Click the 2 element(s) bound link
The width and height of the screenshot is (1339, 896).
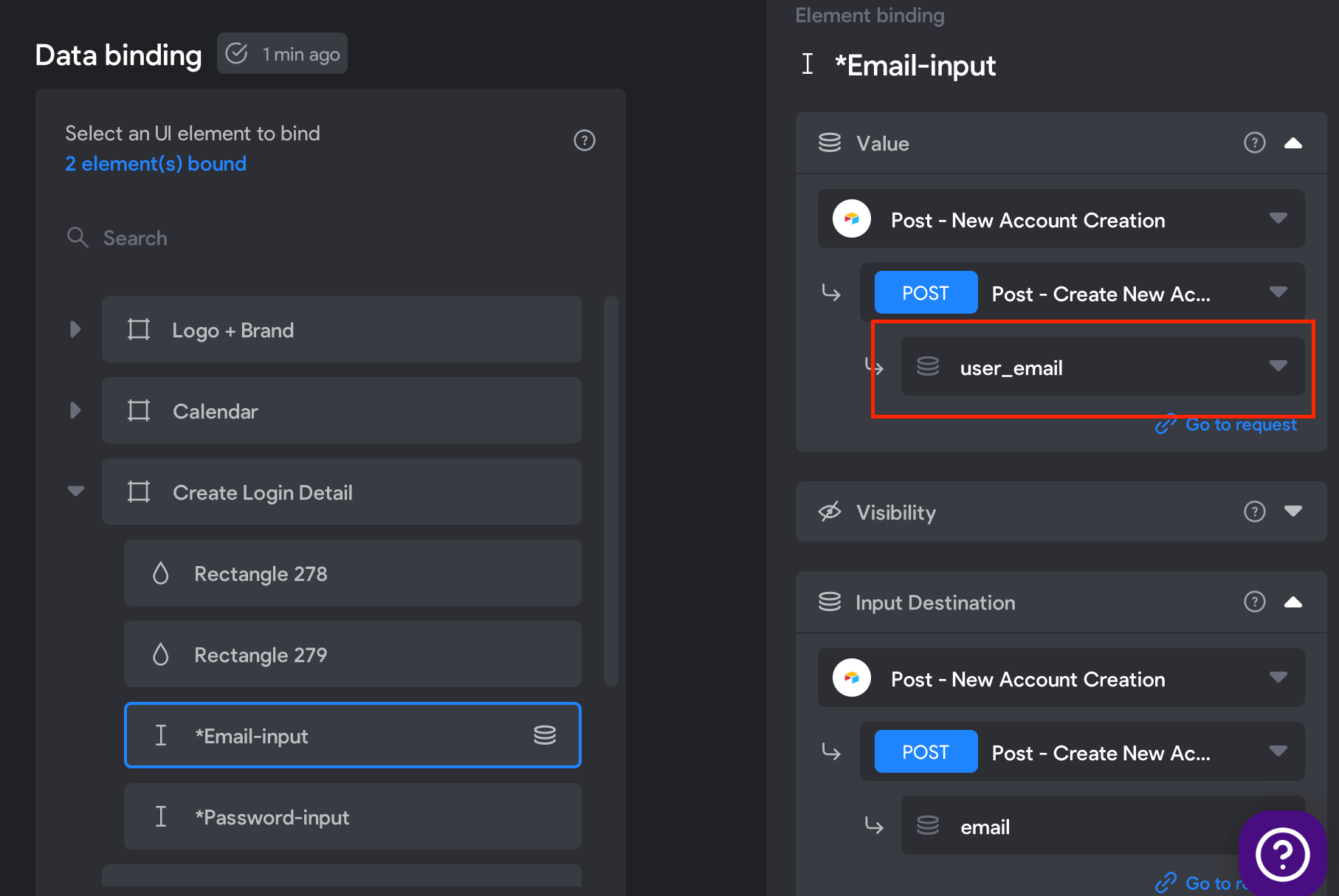156,164
